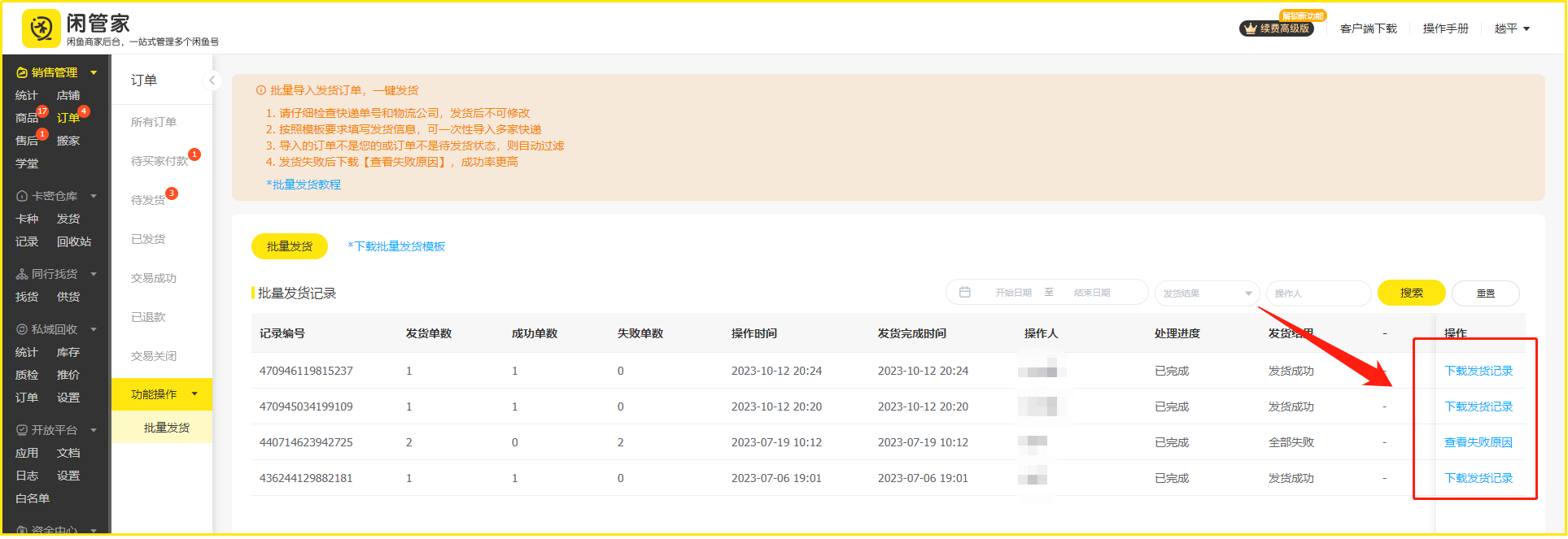Click the crown icon on 续费高级版
This screenshot has width=1568, height=539.
(1250, 28)
